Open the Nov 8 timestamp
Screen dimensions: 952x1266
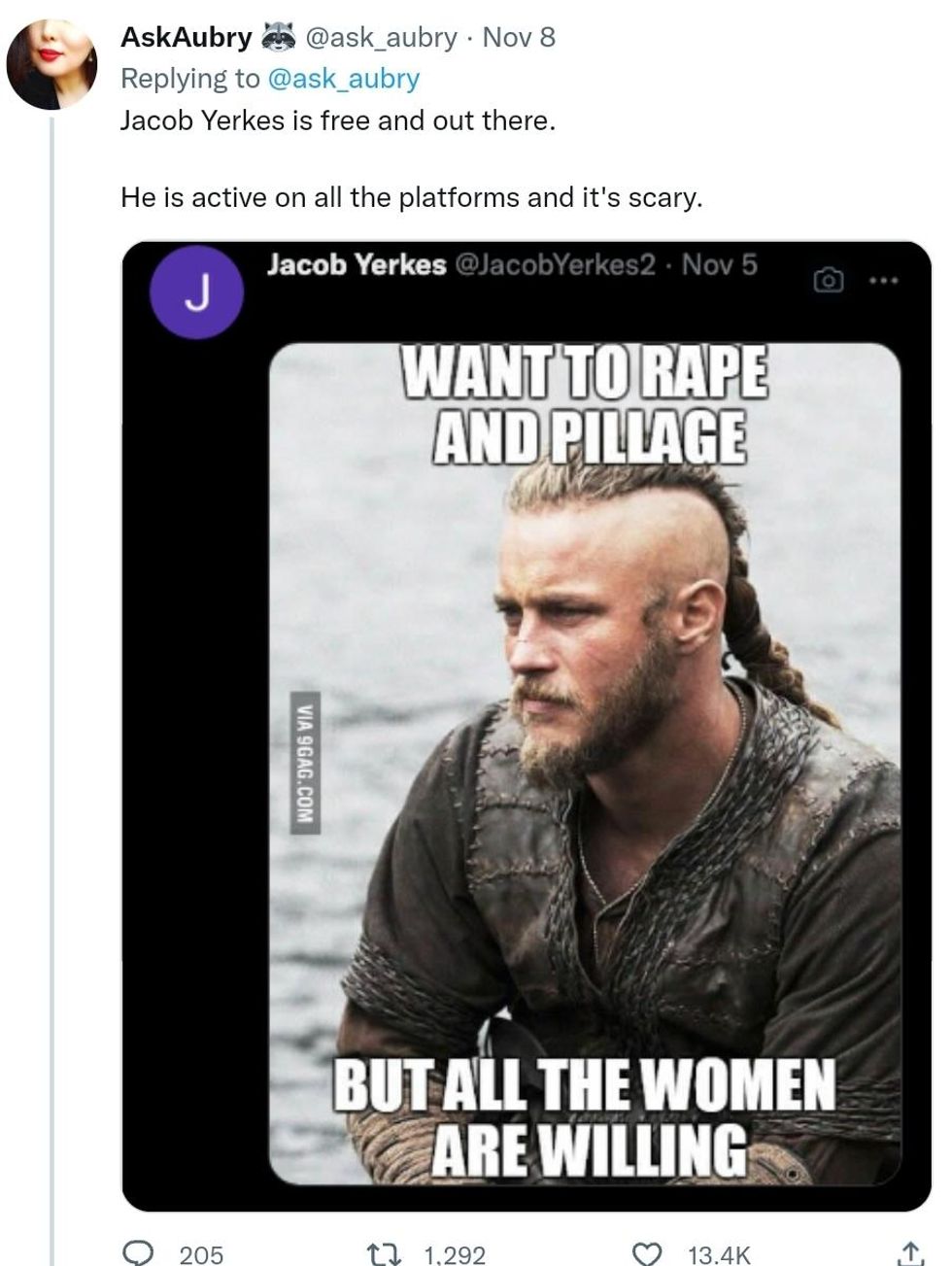tap(519, 37)
